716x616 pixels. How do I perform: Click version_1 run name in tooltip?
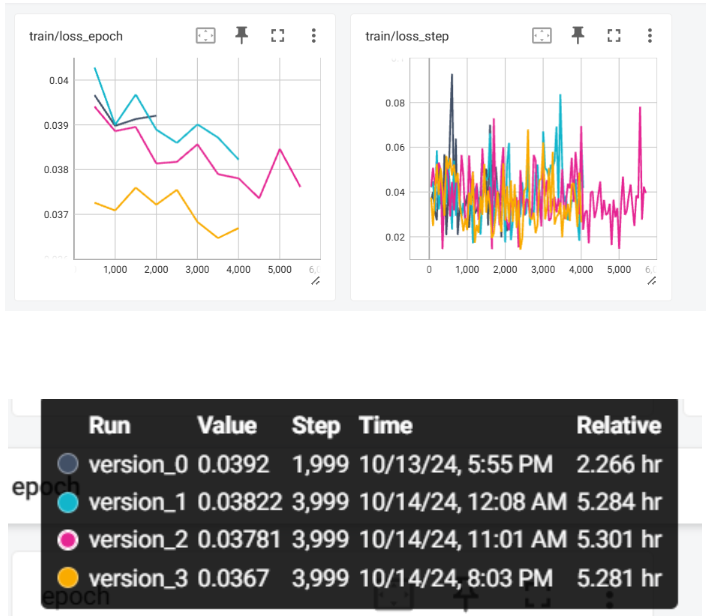(x=137, y=502)
